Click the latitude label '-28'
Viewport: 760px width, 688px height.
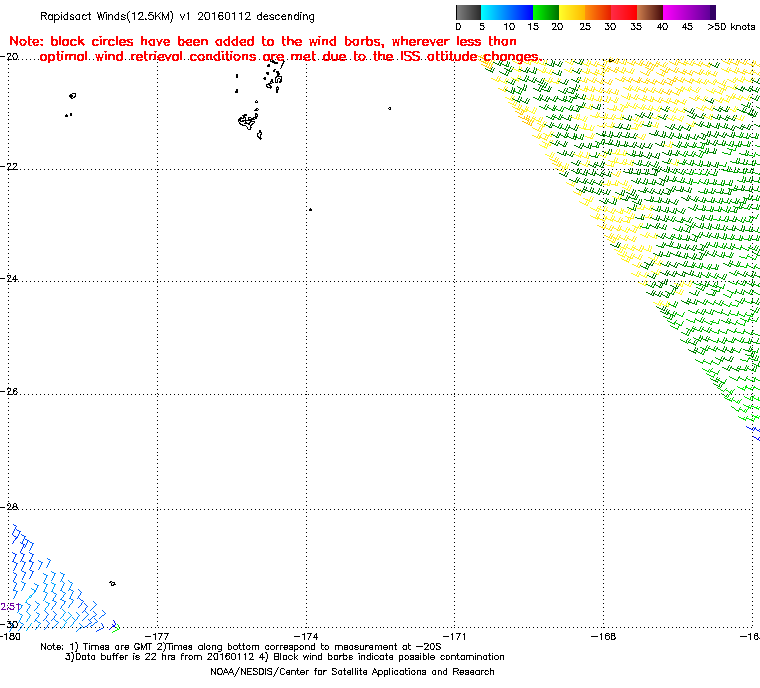click(9, 507)
